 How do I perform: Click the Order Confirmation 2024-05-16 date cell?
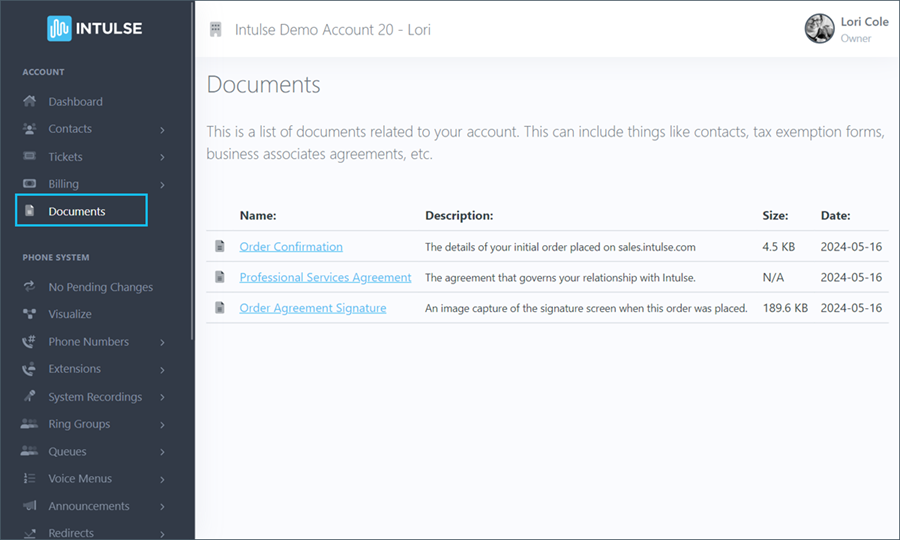click(851, 247)
